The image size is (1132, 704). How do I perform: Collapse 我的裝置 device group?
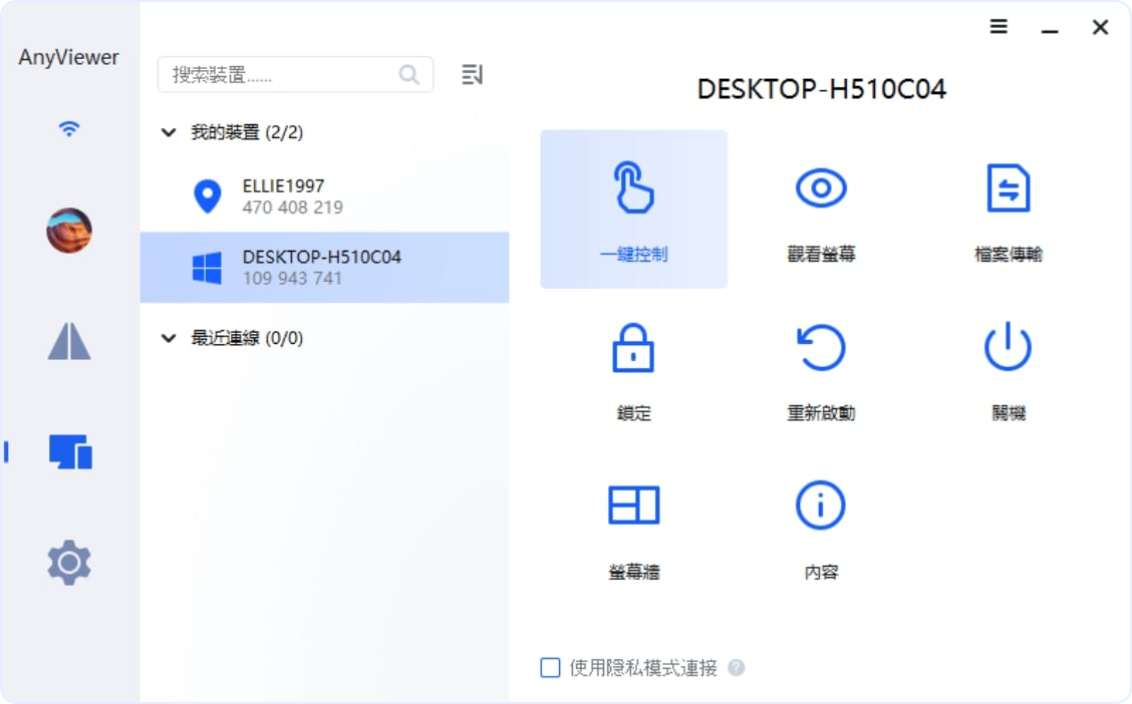click(x=168, y=132)
